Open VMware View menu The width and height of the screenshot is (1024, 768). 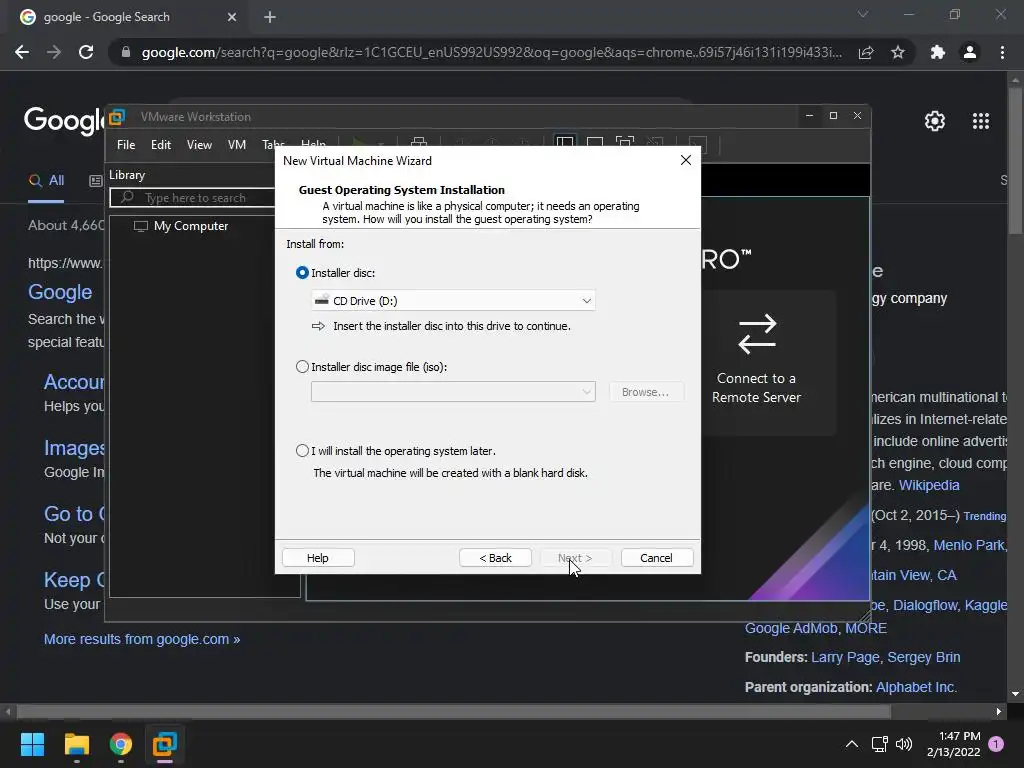[x=199, y=145]
